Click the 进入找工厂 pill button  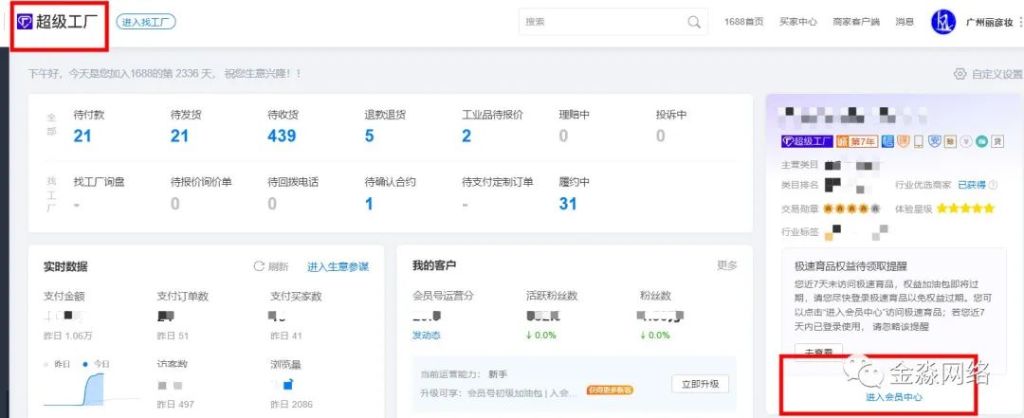click(x=146, y=22)
